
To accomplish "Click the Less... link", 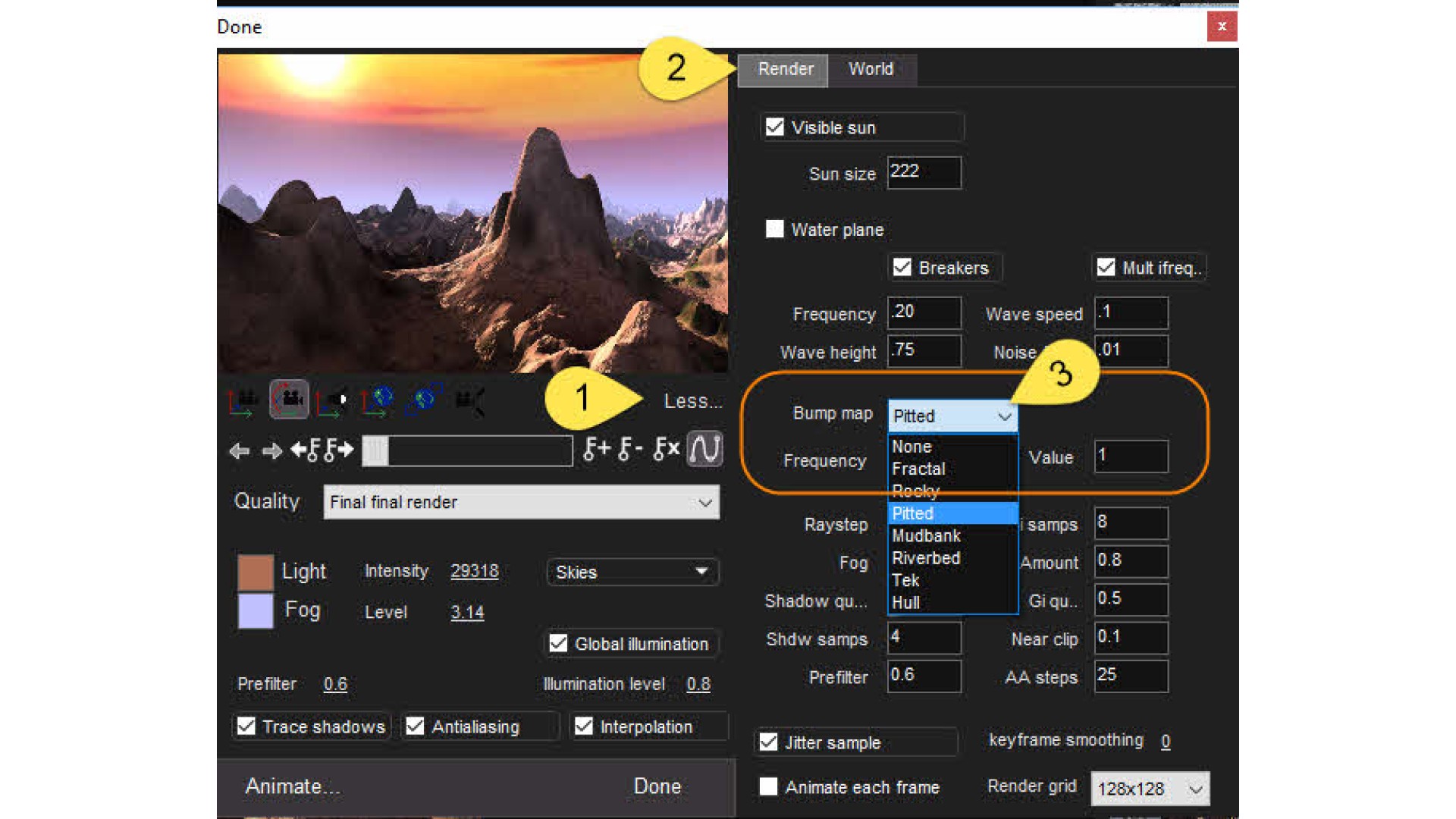I will pyautogui.click(x=692, y=401).
